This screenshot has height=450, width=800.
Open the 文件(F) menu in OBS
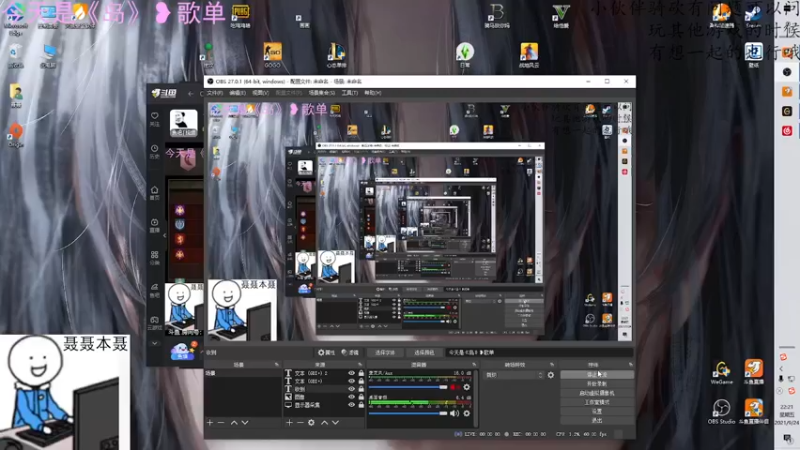pyautogui.click(x=215, y=93)
